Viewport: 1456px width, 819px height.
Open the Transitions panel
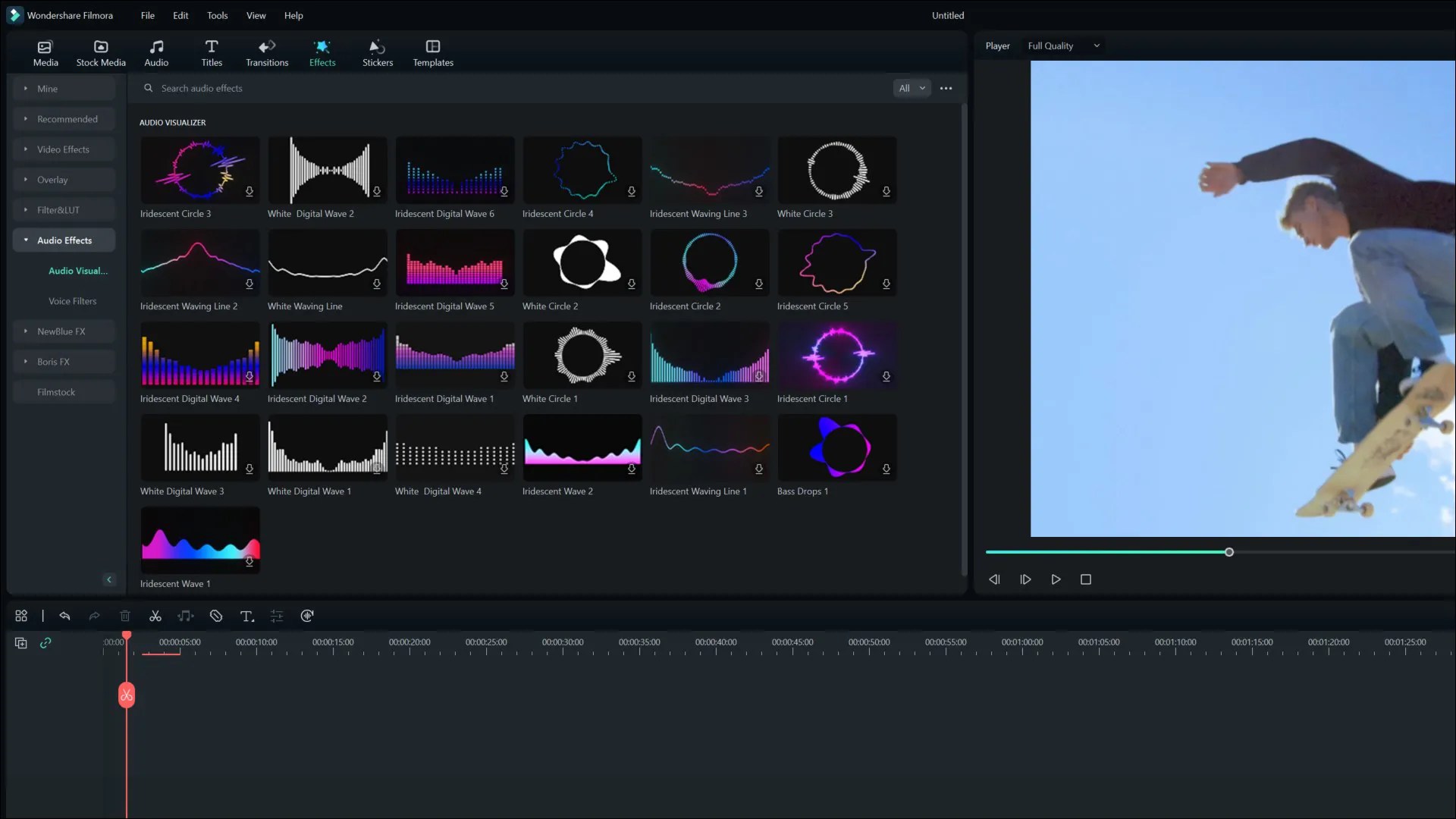click(267, 53)
